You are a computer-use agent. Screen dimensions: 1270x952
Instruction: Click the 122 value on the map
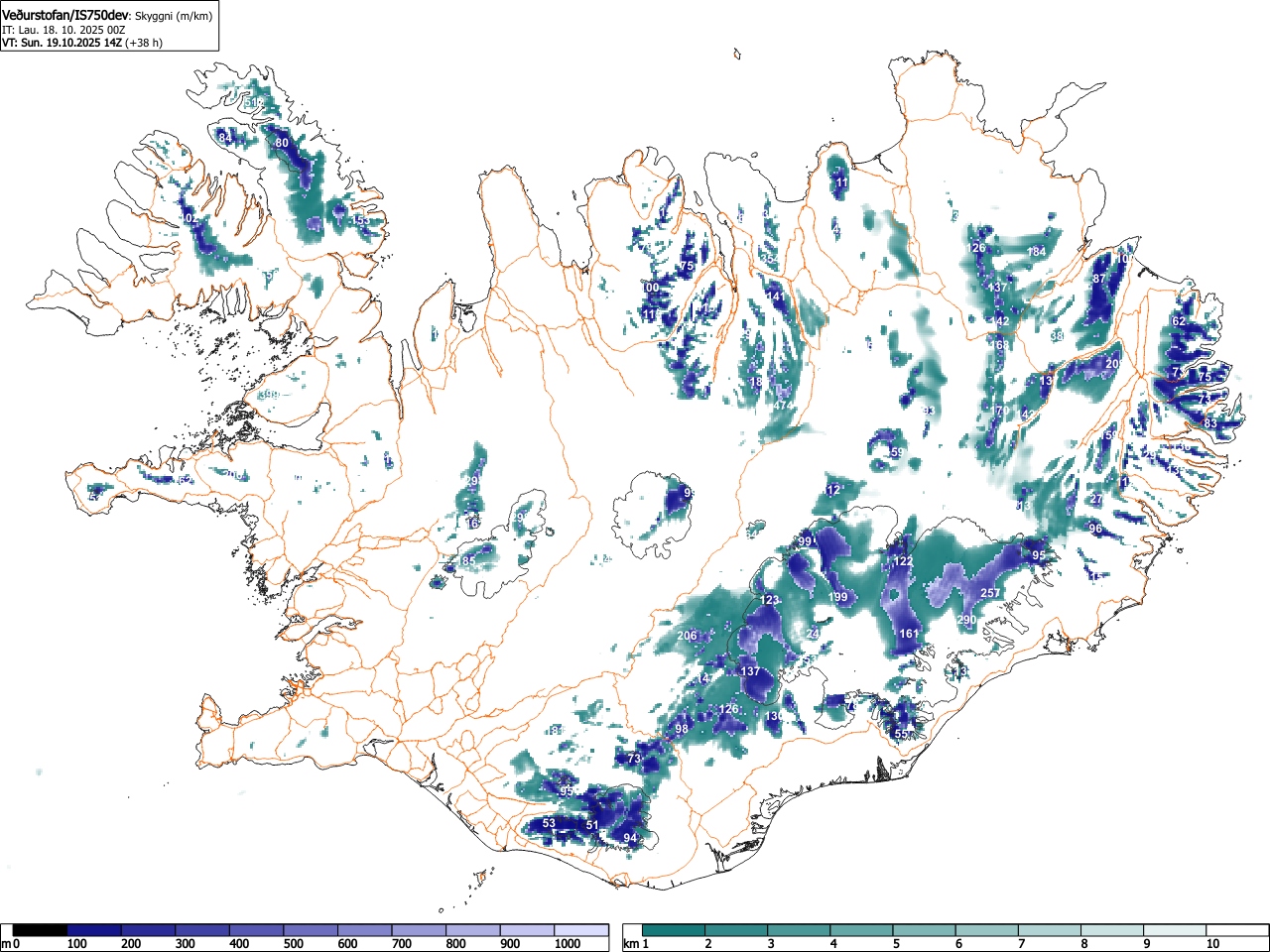[x=903, y=561]
